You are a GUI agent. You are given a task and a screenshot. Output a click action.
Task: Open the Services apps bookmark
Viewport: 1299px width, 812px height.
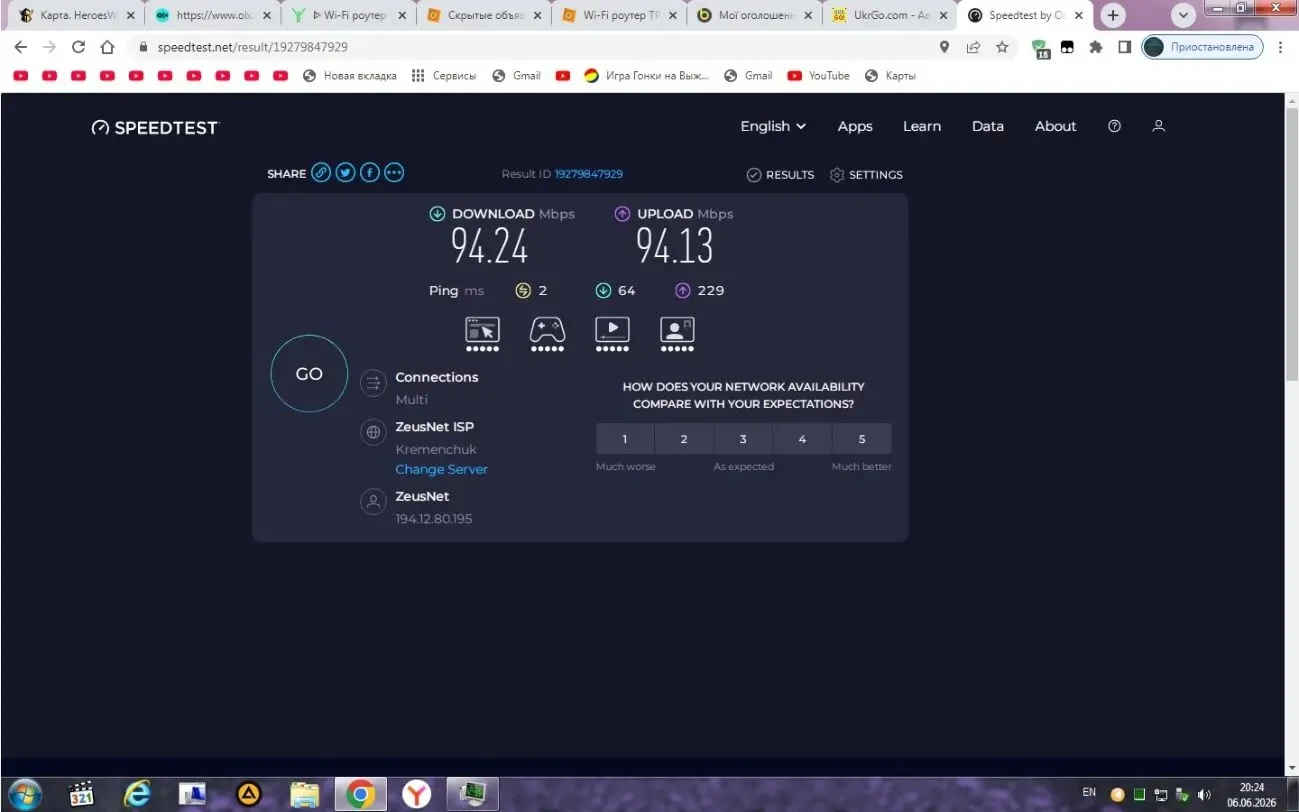[444, 76]
